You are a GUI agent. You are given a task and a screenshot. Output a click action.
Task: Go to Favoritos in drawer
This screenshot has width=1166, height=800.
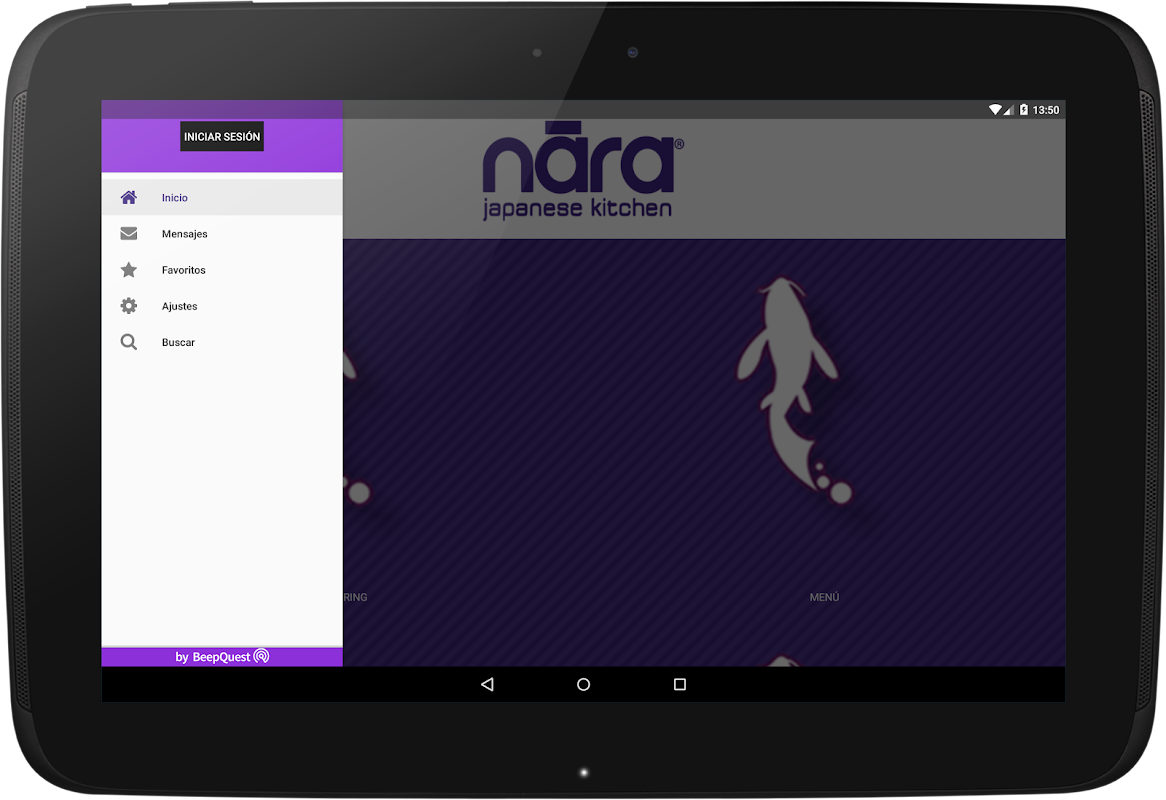pyautogui.click(x=222, y=270)
